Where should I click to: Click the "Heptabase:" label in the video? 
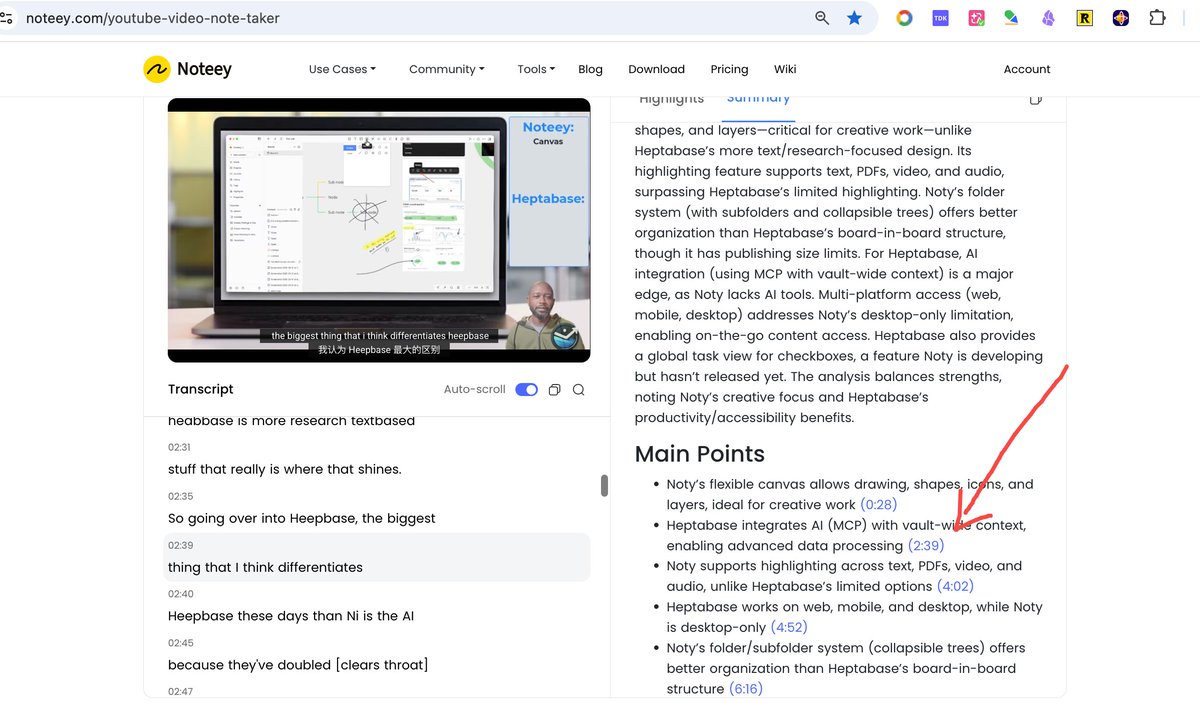[548, 199]
